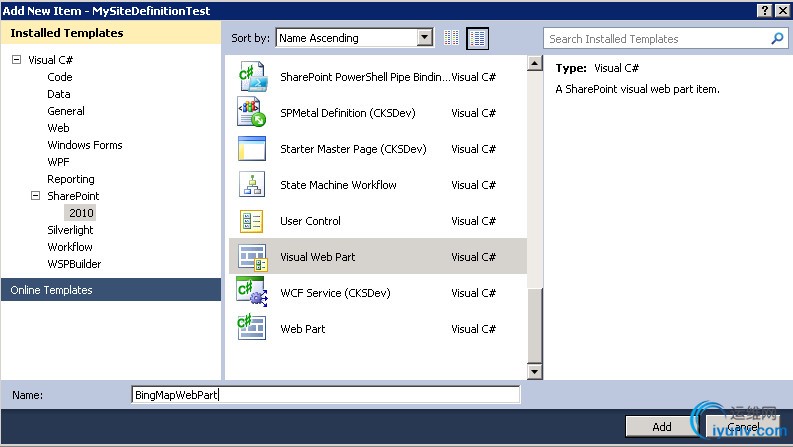Viewport: 793px width, 447px height.
Task: Open the Online Templates section
Action: pos(111,290)
